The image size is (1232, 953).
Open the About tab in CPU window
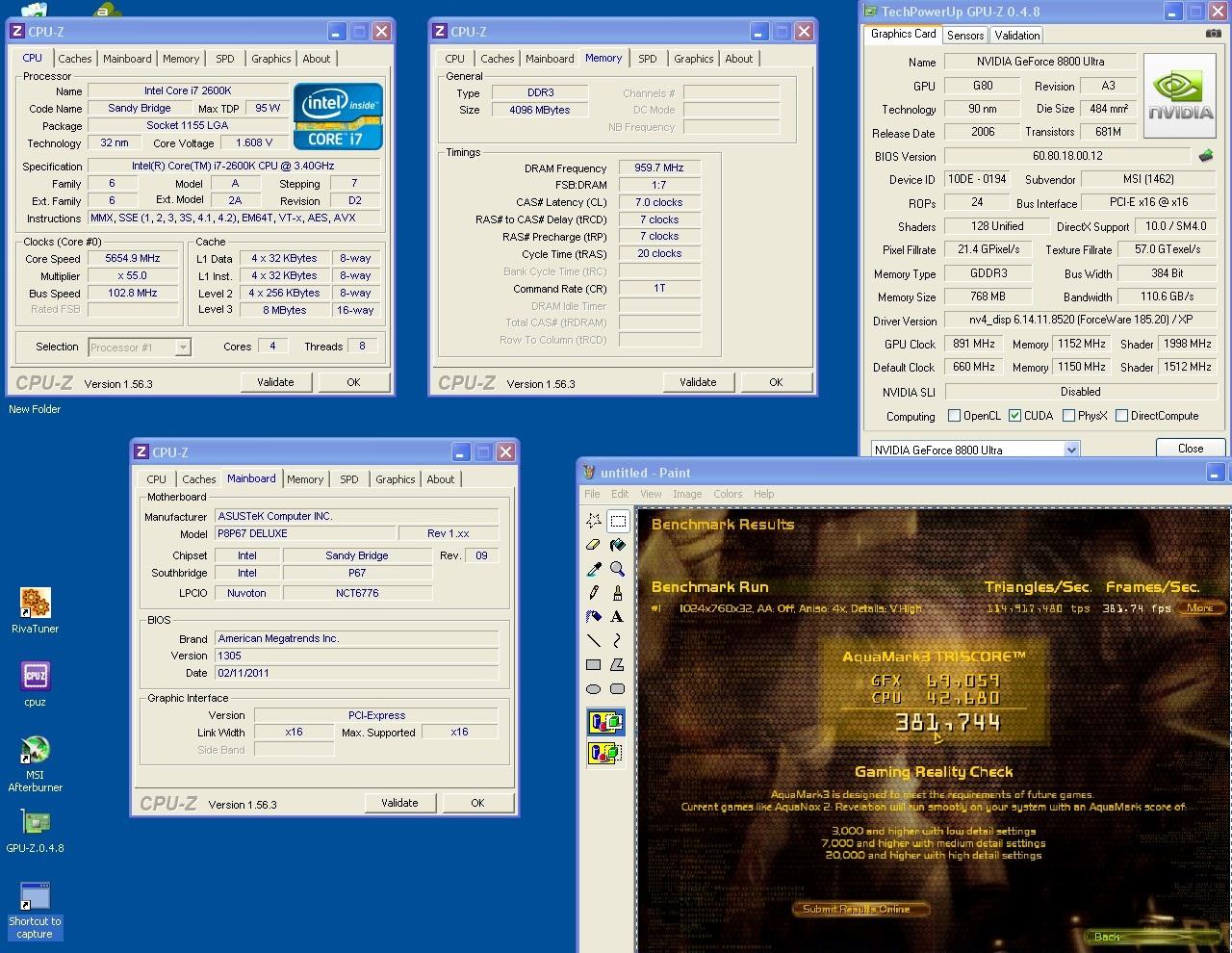pyautogui.click(x=317, y=59)
